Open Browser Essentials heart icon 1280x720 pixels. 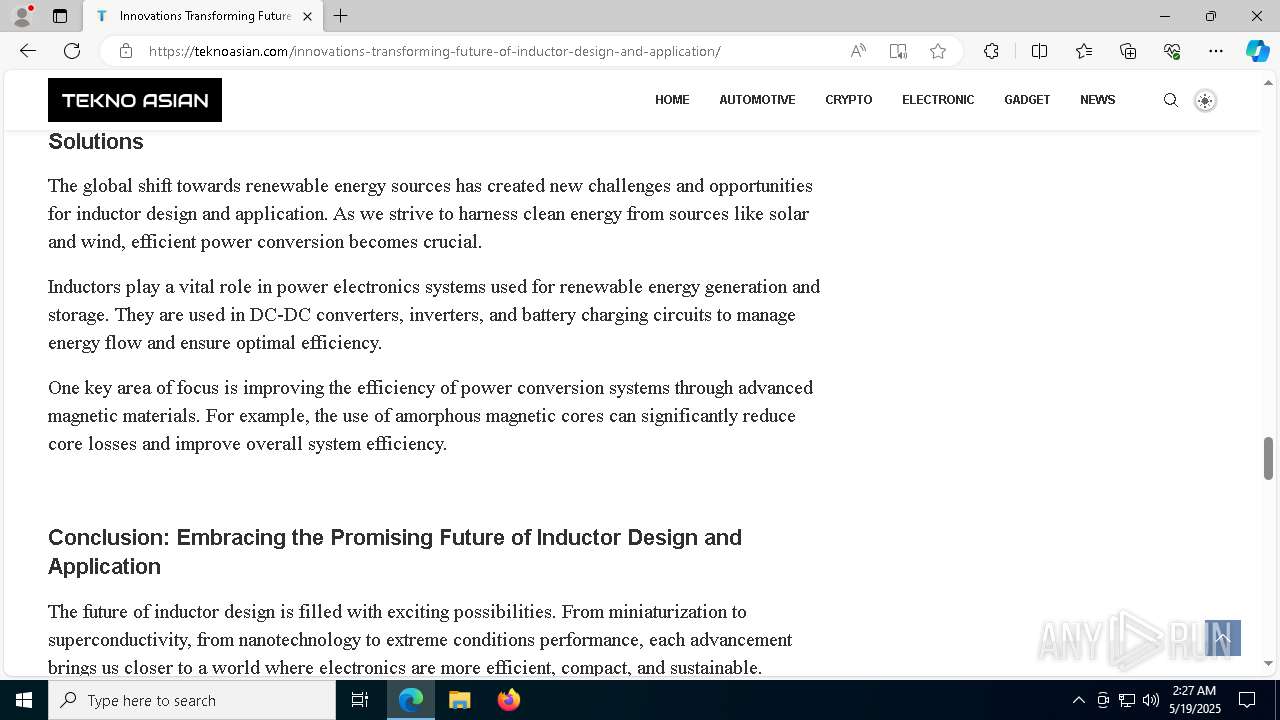click(1172, 51)
